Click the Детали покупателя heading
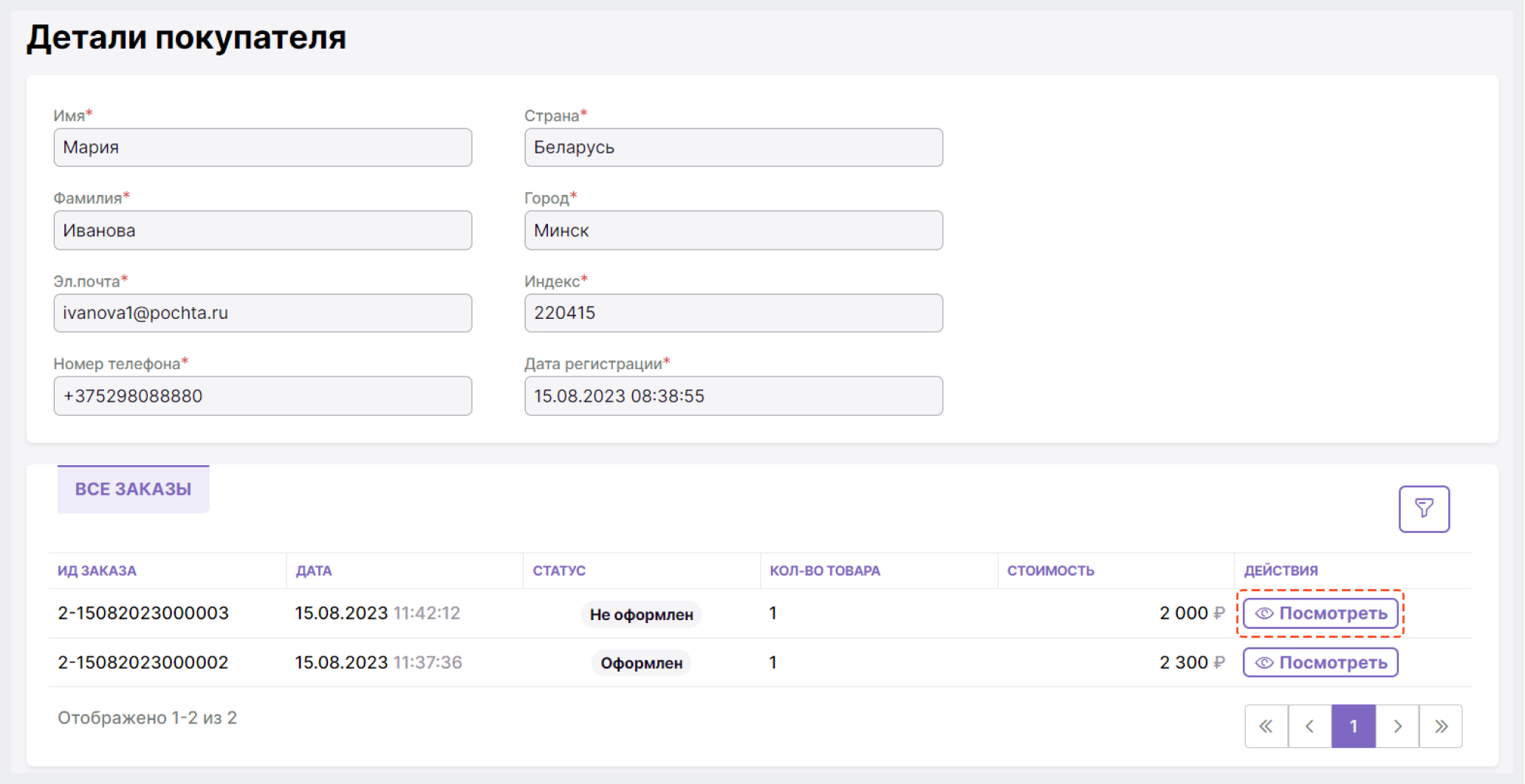This screenshot has height=784, width=1525. [186, 37]
